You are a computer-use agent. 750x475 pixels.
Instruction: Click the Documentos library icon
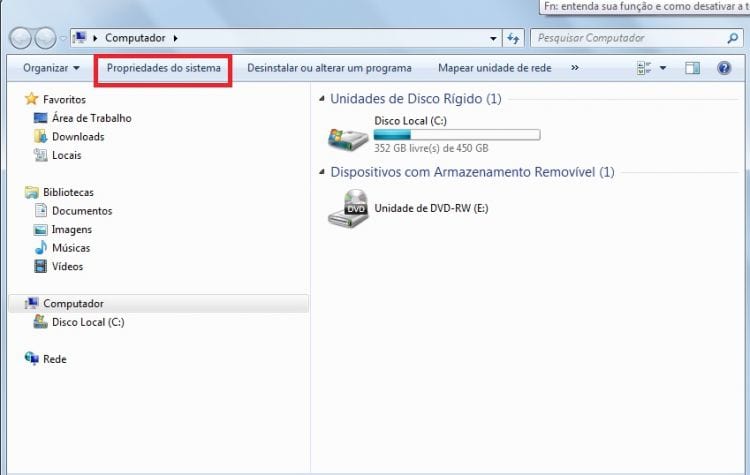coord(41,210)
